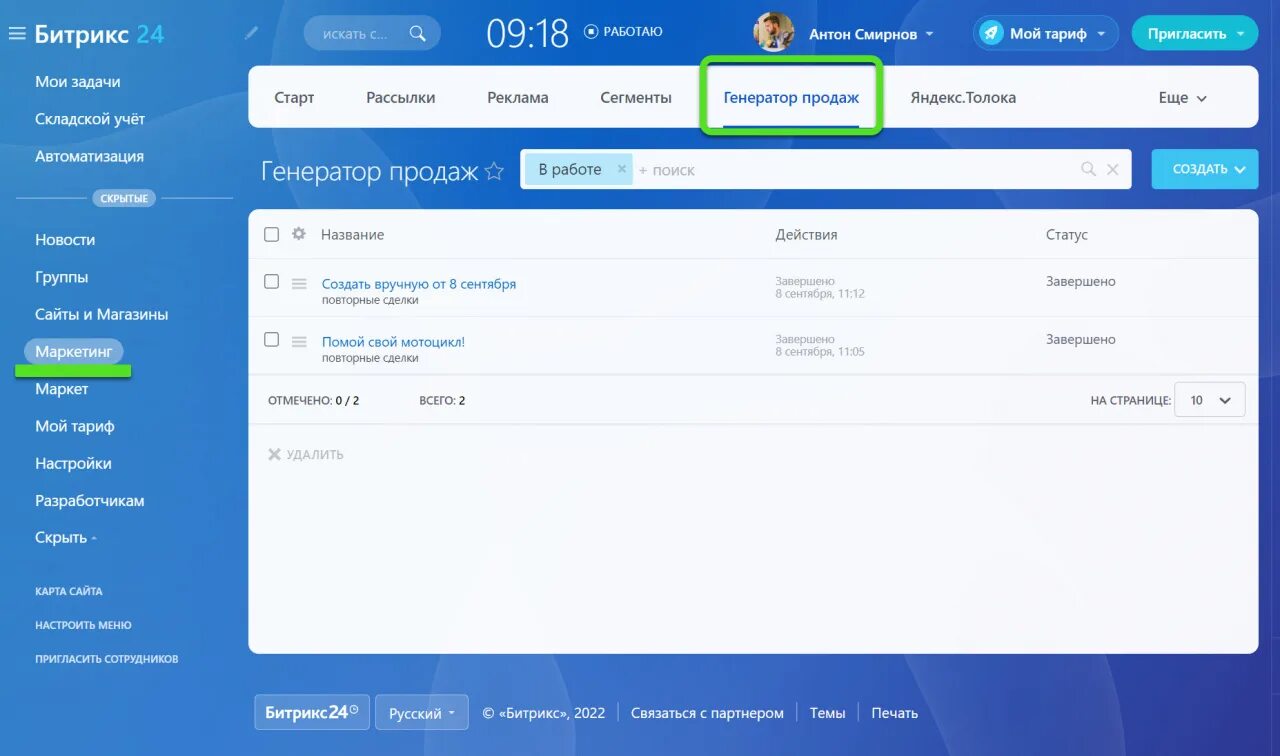The image size is (1280, 756).
Task: Click the Битрикс24 footer button
Action: [x=312, y=712]
